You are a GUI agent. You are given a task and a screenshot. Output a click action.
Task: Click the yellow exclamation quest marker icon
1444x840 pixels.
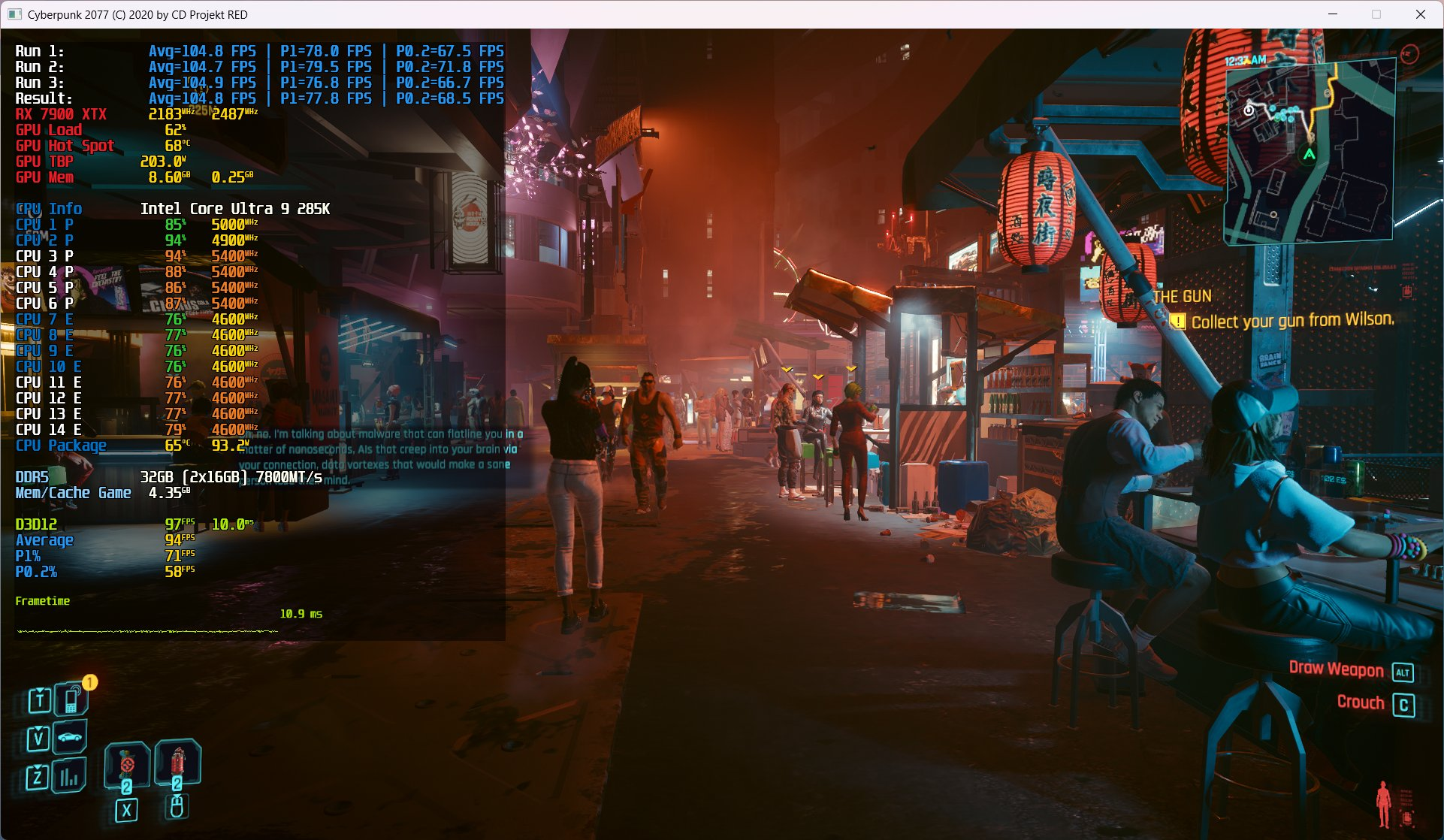[x=1177, y=322]
